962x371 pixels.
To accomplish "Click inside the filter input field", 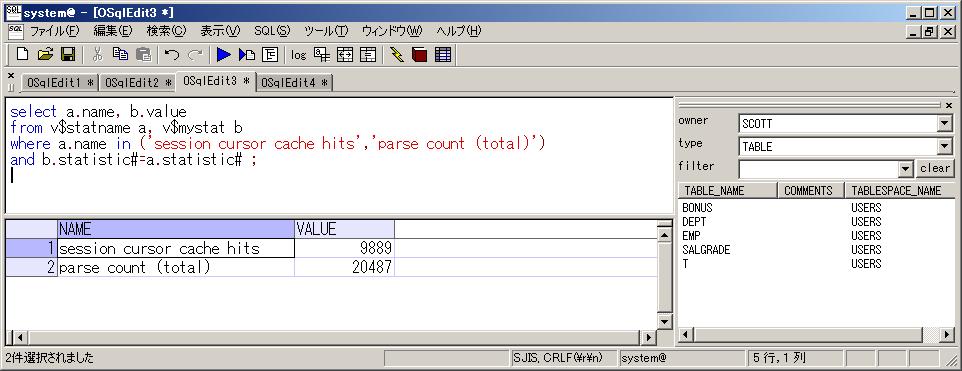I will pos(818,169).
